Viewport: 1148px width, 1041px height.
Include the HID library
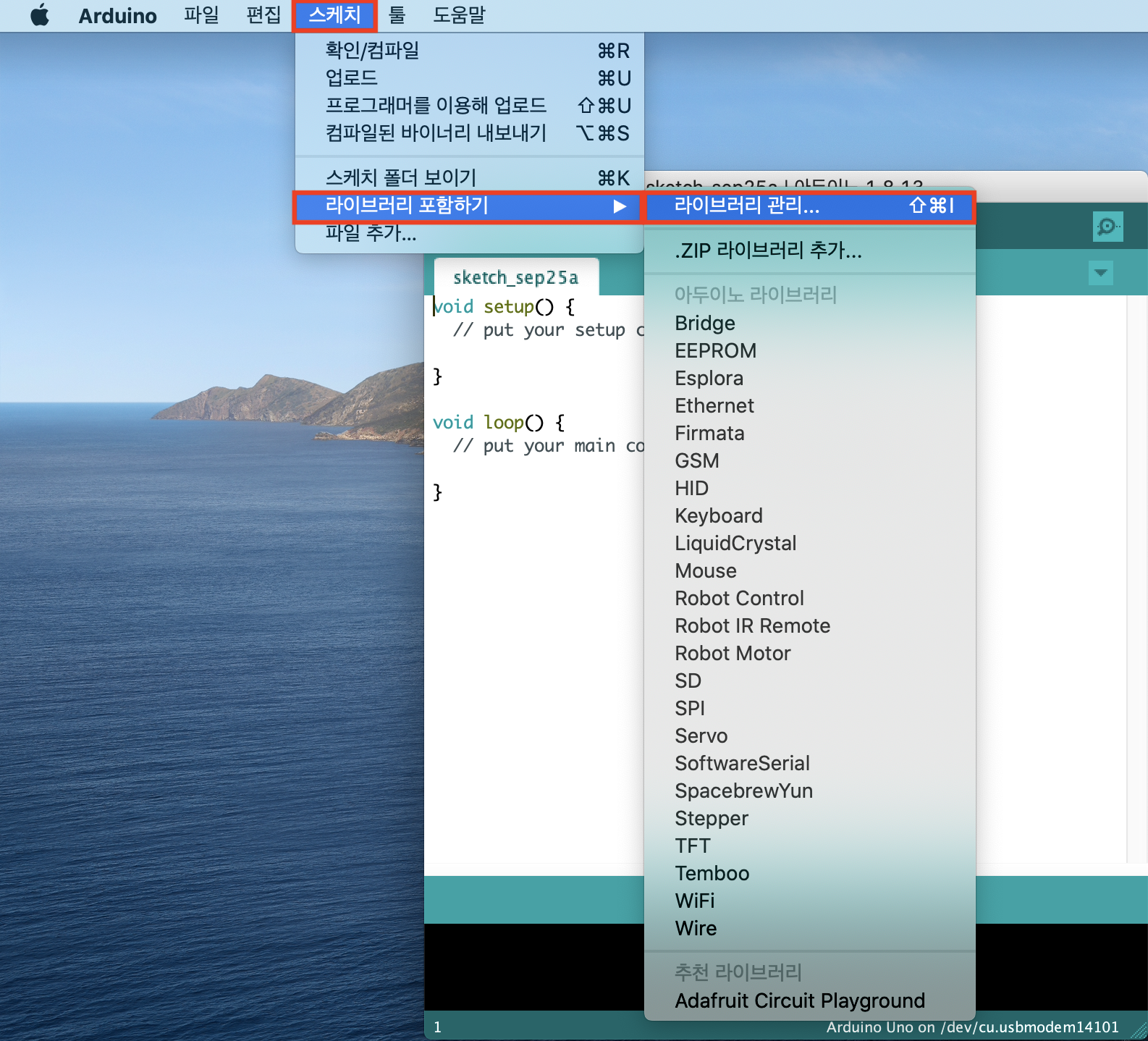(810, 489)
